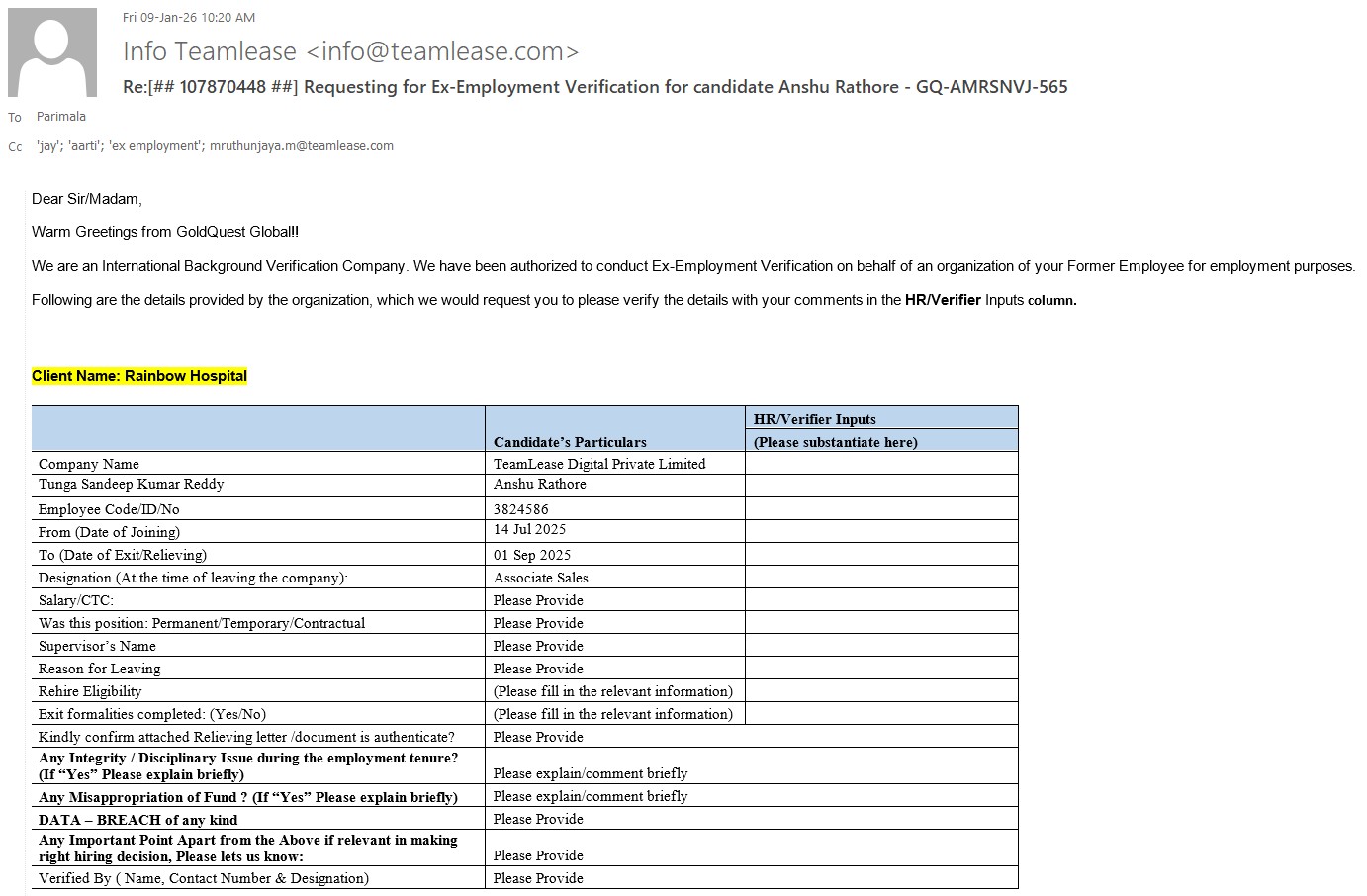Screen dimensions: 1367x896
Task: Click the 'Any Integrity / Disciplinary Issue' label
Action: (x=248, y=766)
